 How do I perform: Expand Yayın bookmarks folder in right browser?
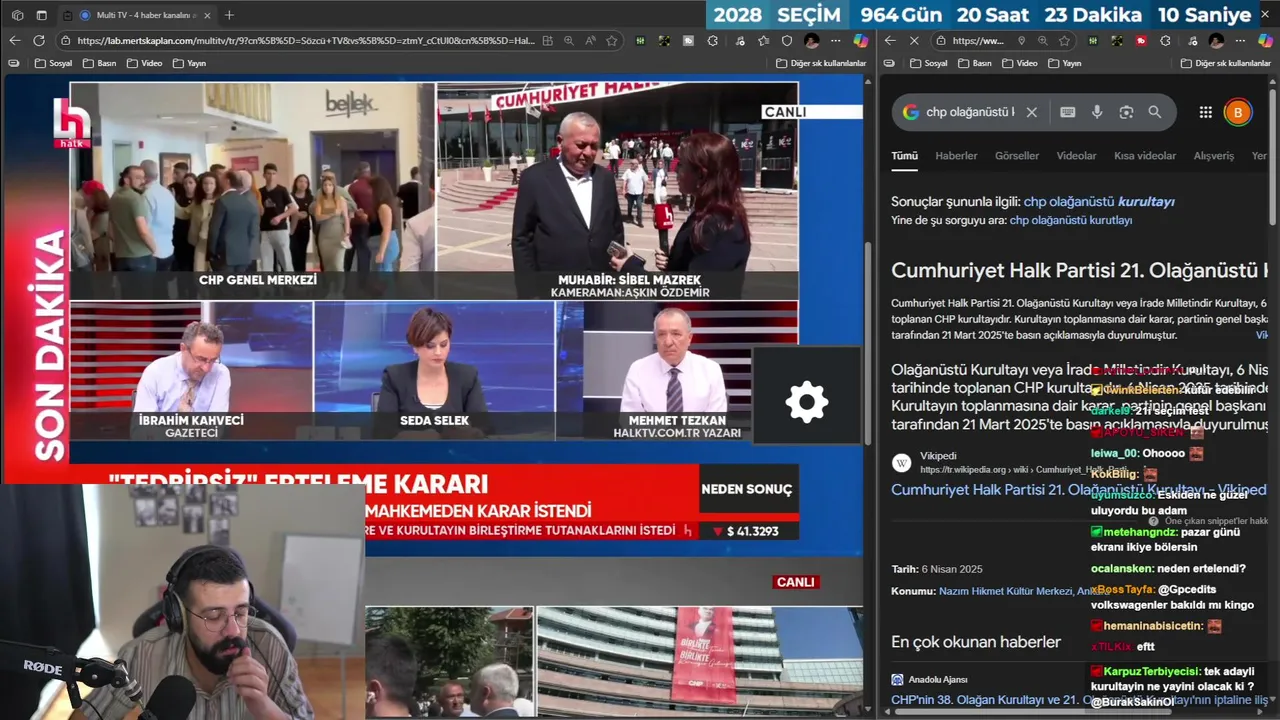click(1064, 63)
